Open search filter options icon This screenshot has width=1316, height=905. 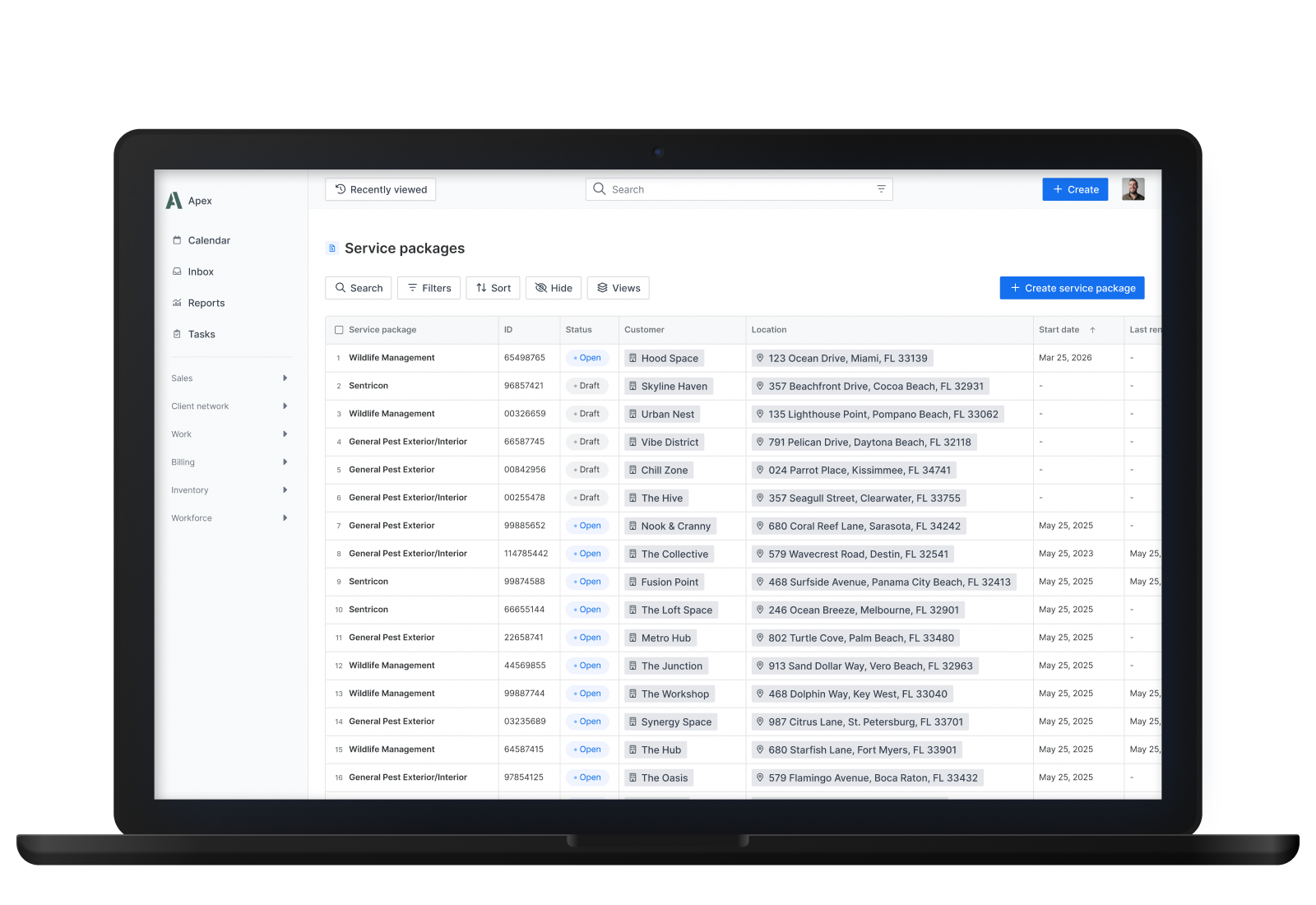[881, 189]
